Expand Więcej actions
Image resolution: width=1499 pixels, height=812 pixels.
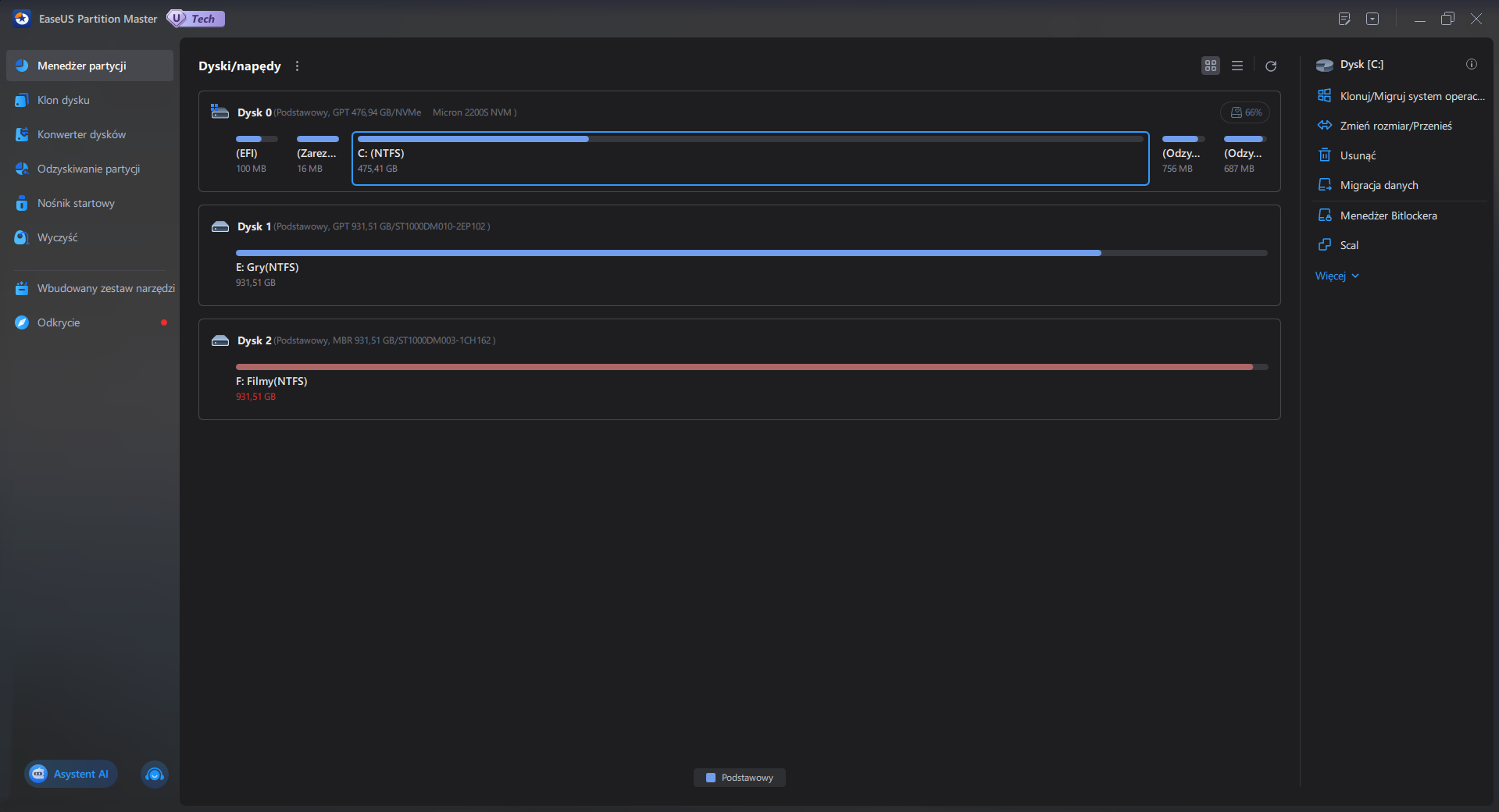pyautogui.click(x=1337, y=276)
